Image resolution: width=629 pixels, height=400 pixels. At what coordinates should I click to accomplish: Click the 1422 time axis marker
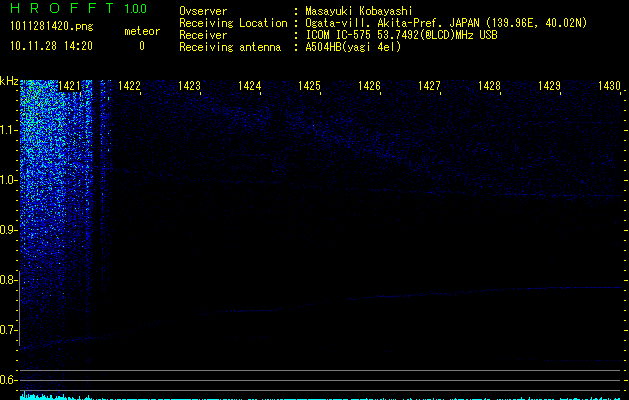pyautogui.click(x=129, y=86)
